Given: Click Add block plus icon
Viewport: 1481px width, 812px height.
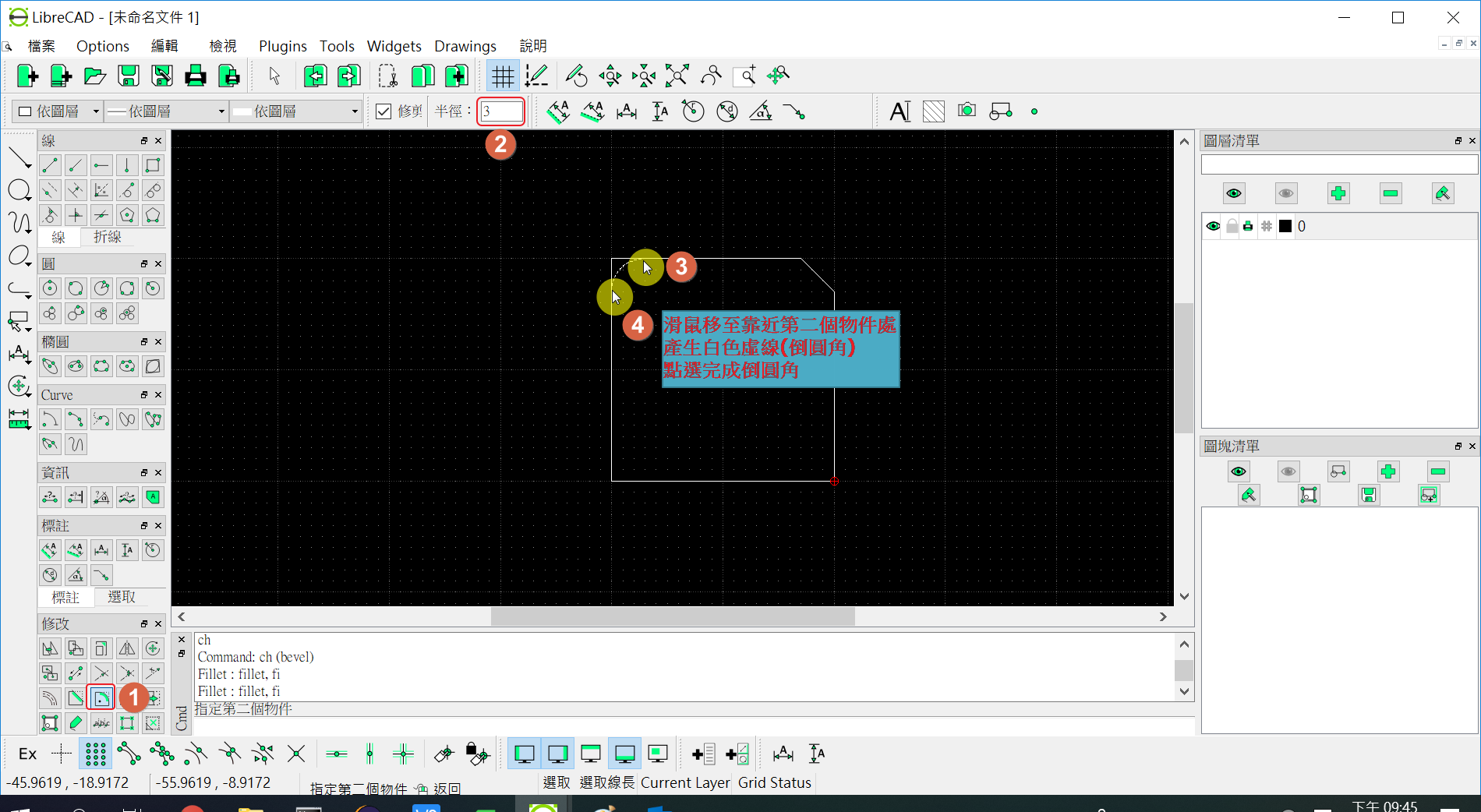Looking at the screenshot, I should (1388, 471).
